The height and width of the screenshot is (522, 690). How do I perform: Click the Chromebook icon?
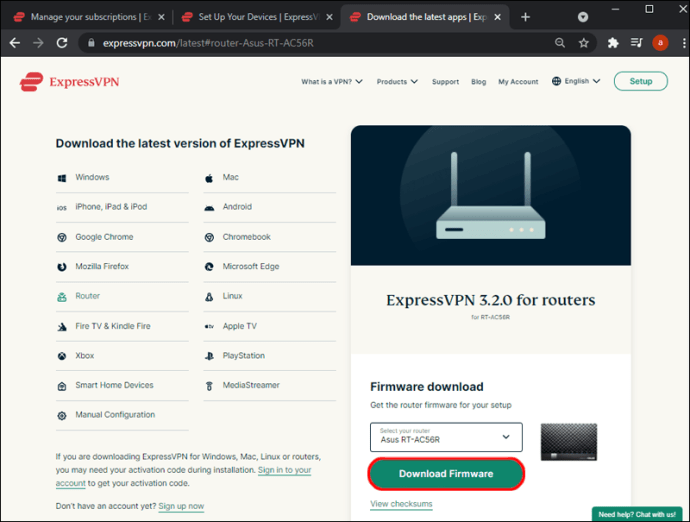click(209, 237)
